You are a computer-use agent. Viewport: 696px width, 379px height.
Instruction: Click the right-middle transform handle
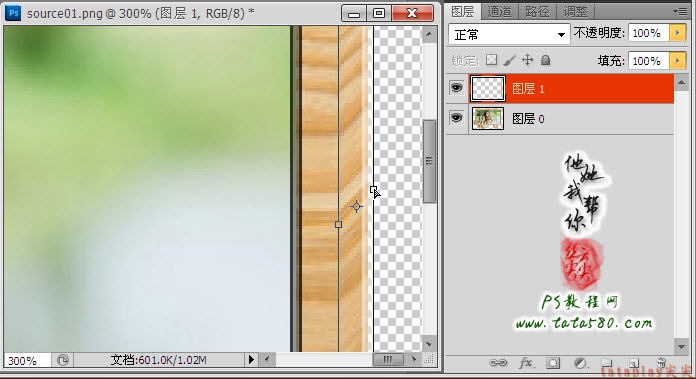click(373, 190)
